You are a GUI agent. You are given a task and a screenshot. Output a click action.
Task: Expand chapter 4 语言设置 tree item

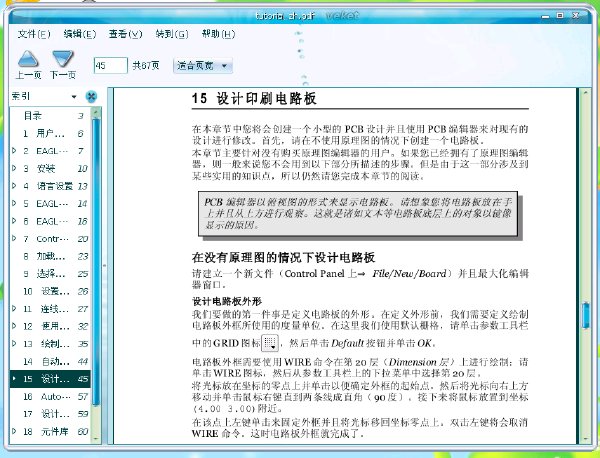tap(14, 186)
